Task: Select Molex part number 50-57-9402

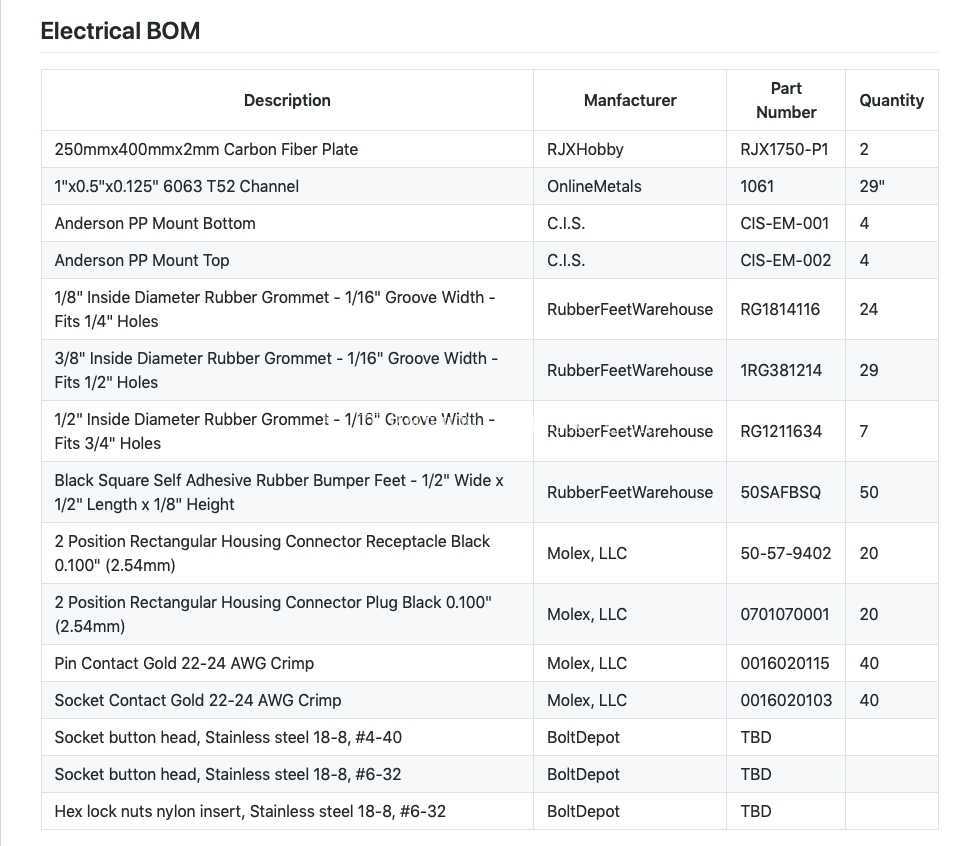Action: pyautogui.click(x=786, y=553)
